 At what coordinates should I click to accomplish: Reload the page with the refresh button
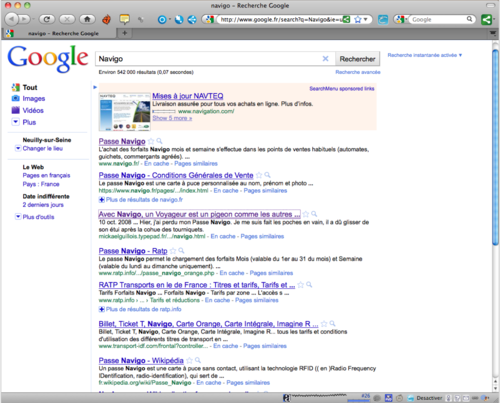pyautogui.click(x=47, y=19)
